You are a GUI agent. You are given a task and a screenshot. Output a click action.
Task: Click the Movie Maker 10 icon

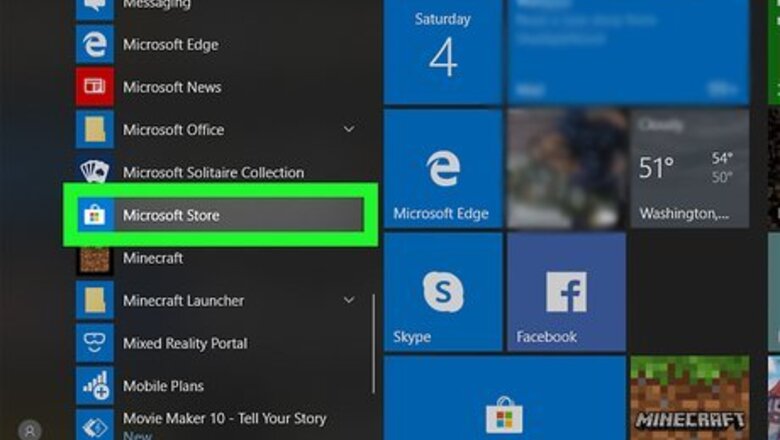[x=95, y=425]
